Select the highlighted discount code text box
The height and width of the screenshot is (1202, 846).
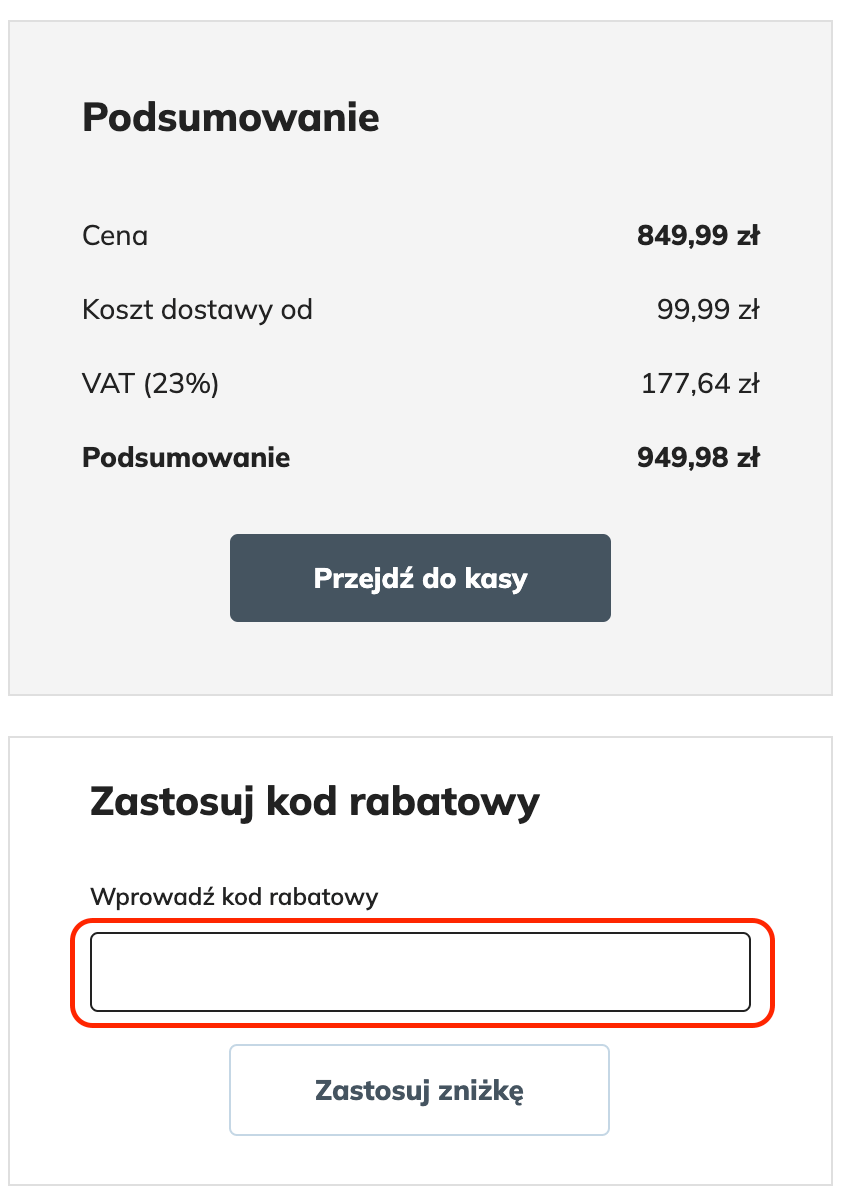coord(419,970)
